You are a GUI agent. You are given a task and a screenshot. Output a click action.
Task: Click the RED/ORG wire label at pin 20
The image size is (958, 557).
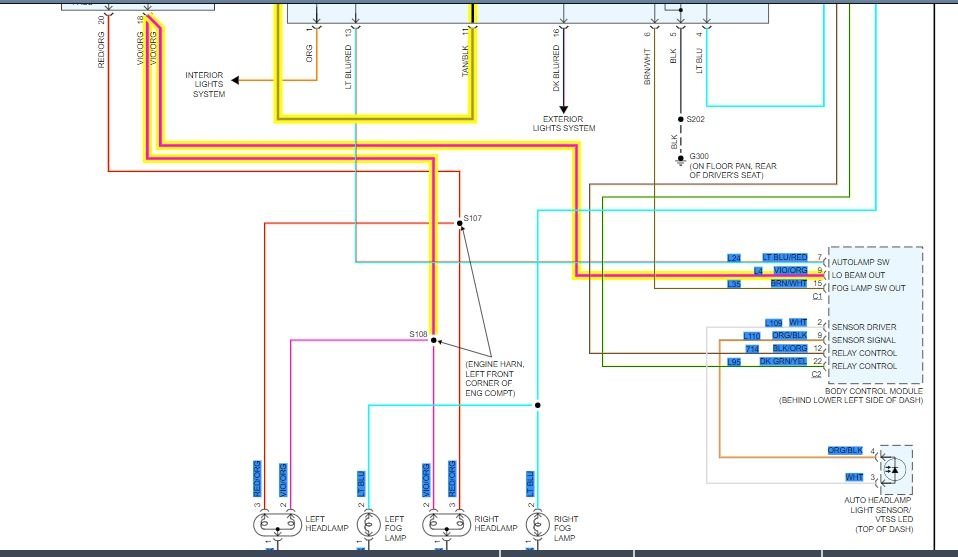pos(101,49)
